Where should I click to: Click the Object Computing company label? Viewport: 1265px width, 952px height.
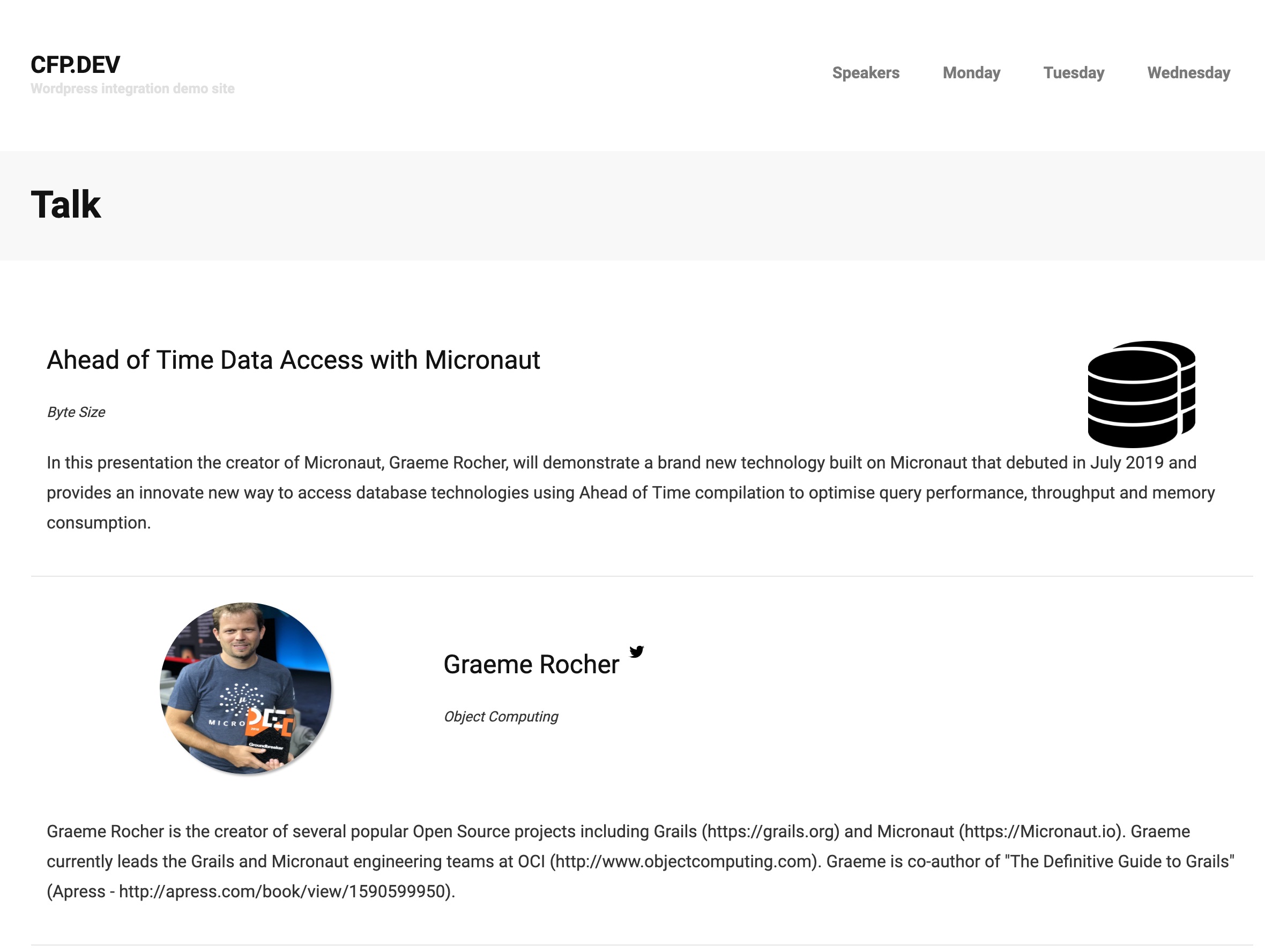click(501, 717)
